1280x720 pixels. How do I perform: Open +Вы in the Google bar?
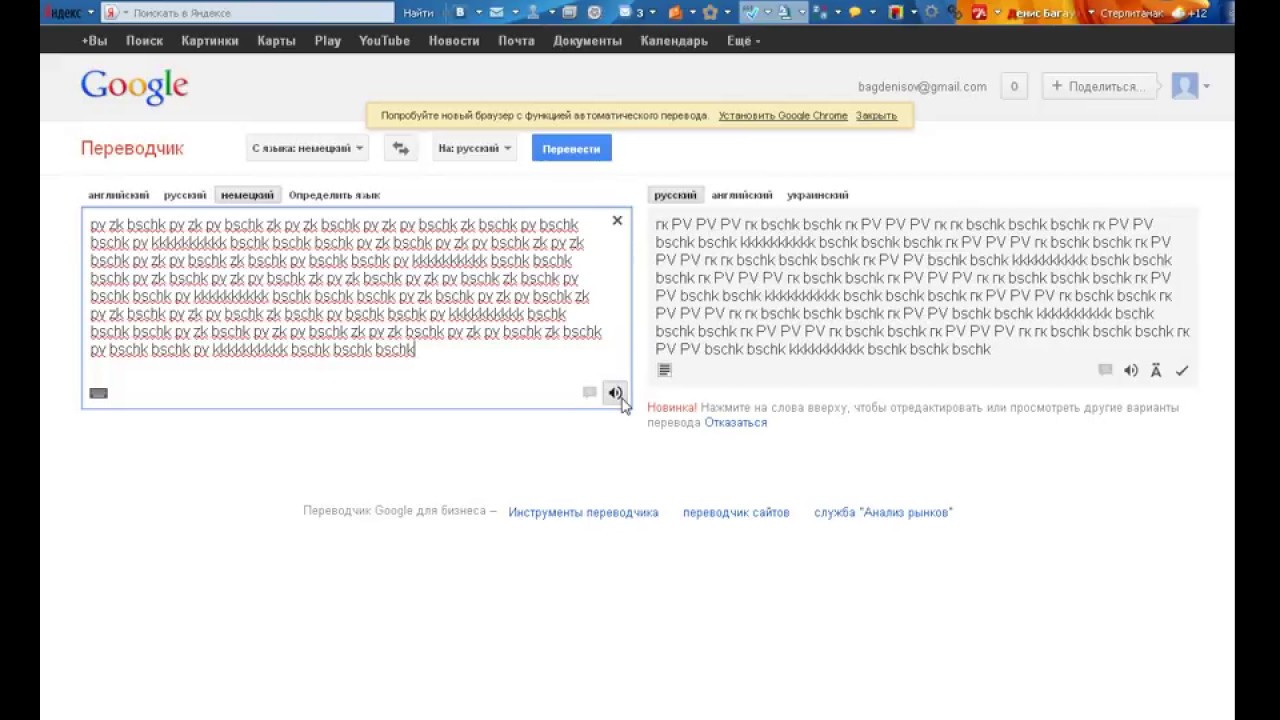(x=94, y=41)
